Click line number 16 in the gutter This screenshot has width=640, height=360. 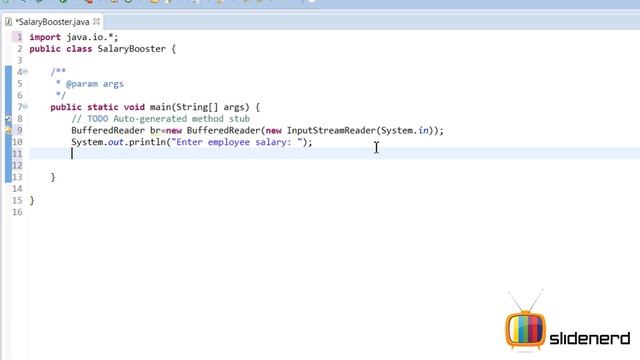(17, 212)
